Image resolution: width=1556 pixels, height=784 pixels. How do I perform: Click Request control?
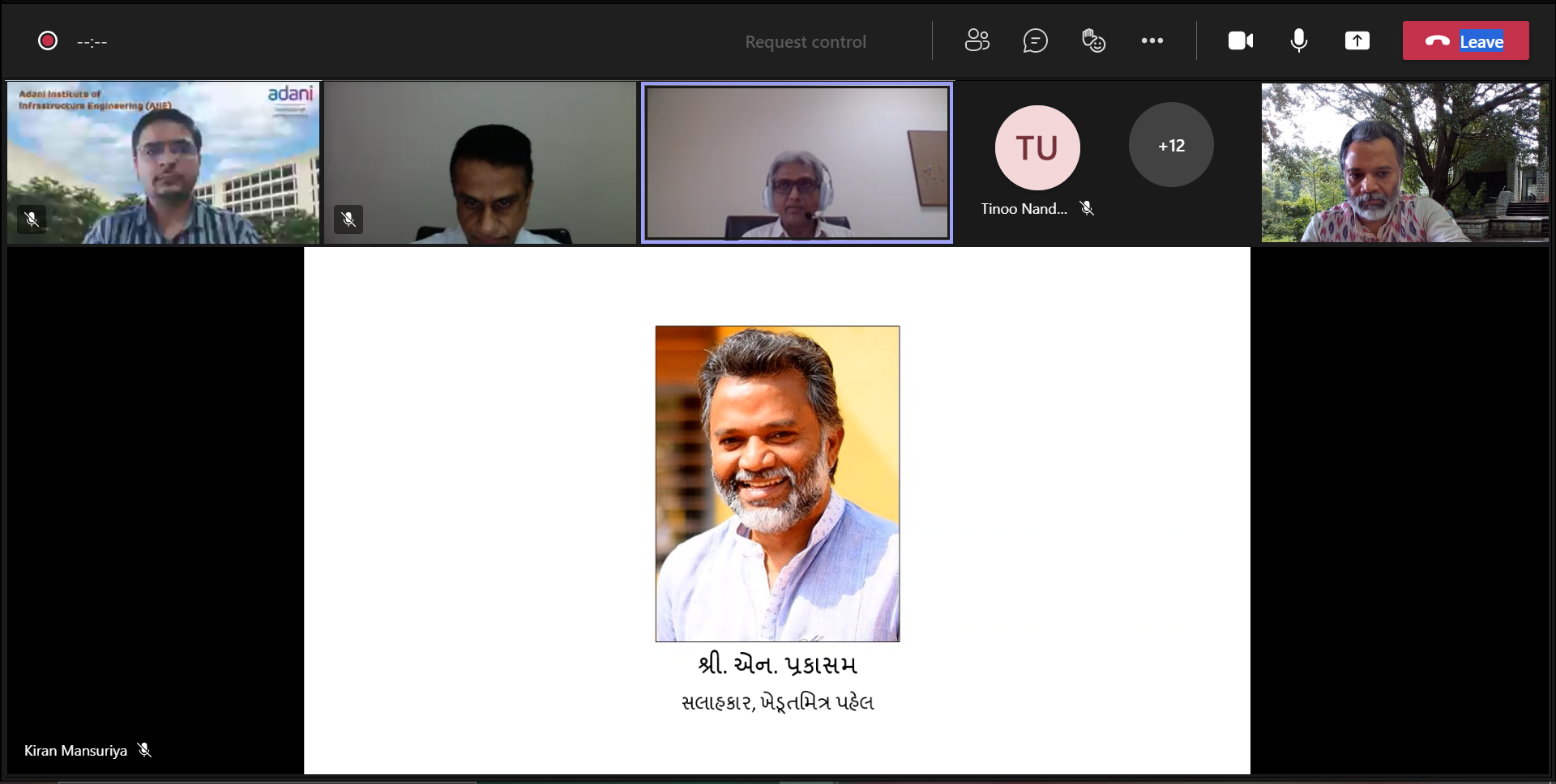805,42
